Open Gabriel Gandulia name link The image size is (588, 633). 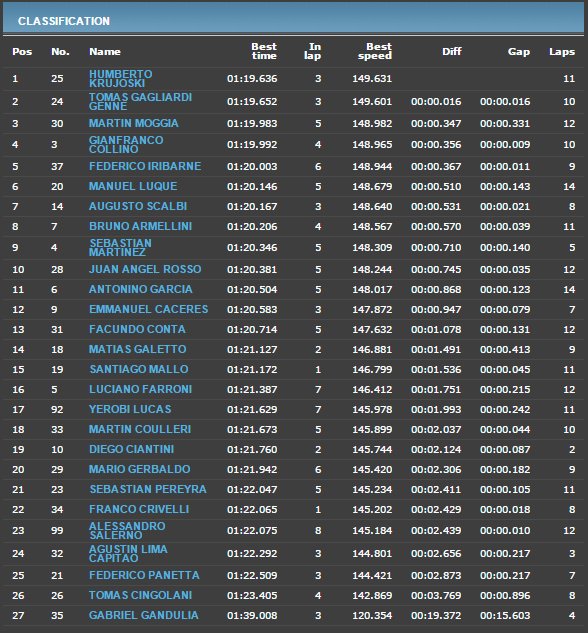point(144,615)
